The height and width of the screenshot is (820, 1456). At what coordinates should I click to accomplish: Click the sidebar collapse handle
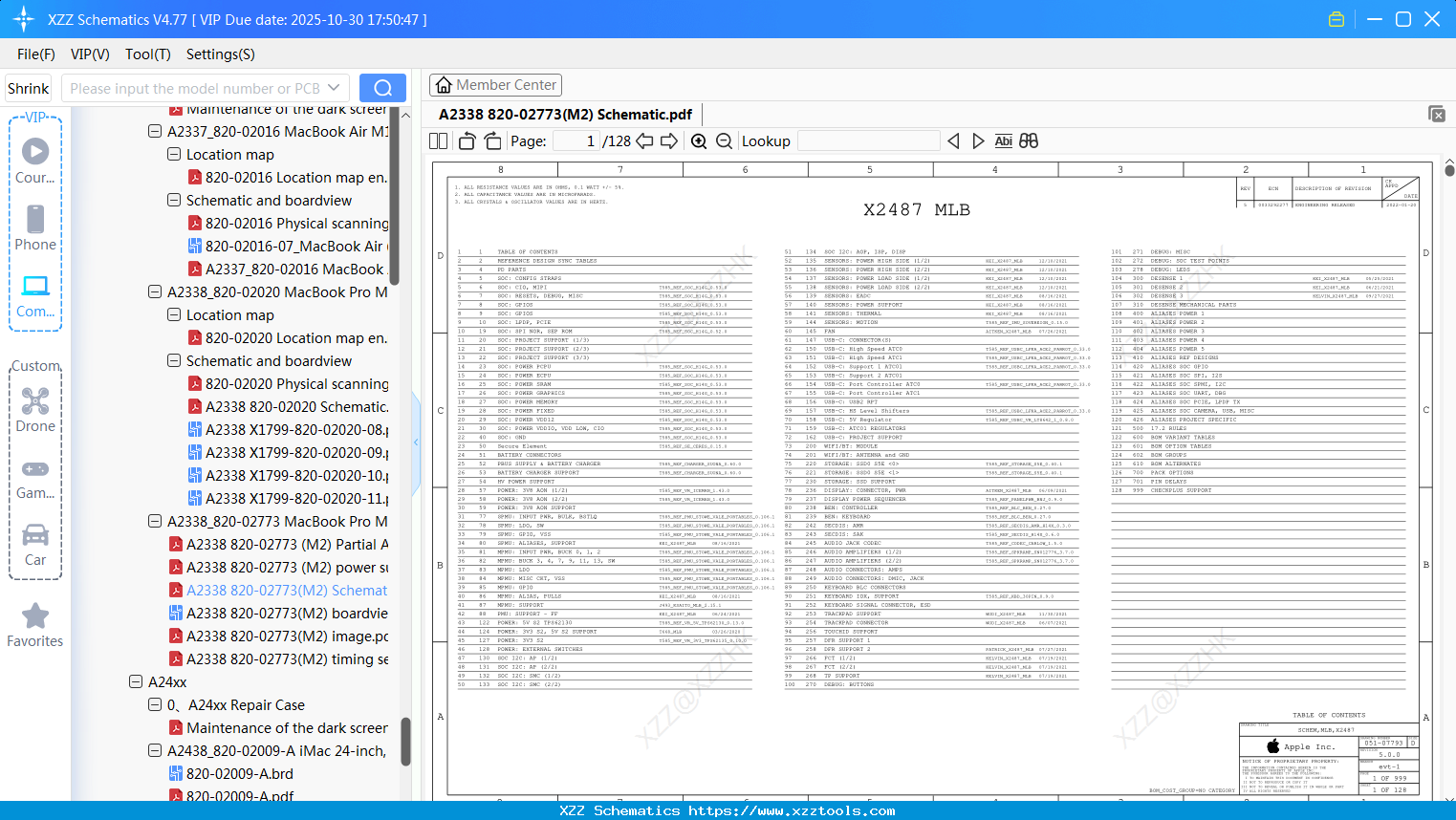(416, 442)
